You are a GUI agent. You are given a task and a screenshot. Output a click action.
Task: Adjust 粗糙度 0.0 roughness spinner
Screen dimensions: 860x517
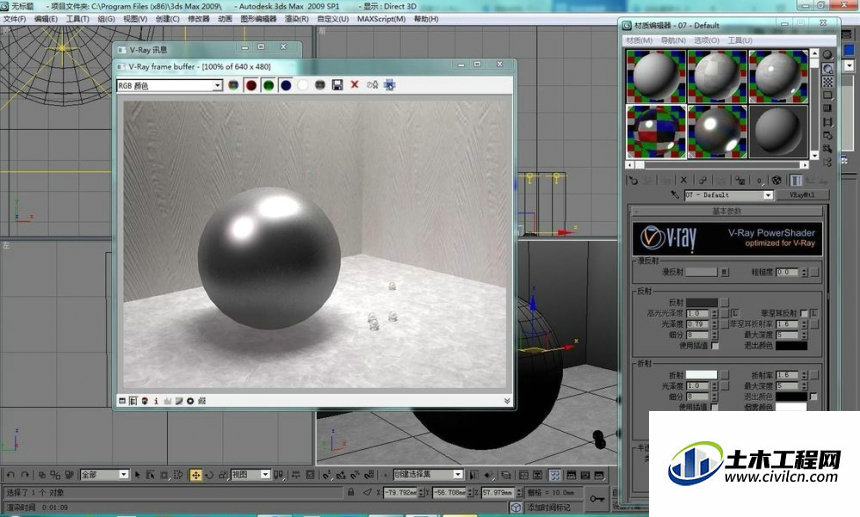pos(805,272)
